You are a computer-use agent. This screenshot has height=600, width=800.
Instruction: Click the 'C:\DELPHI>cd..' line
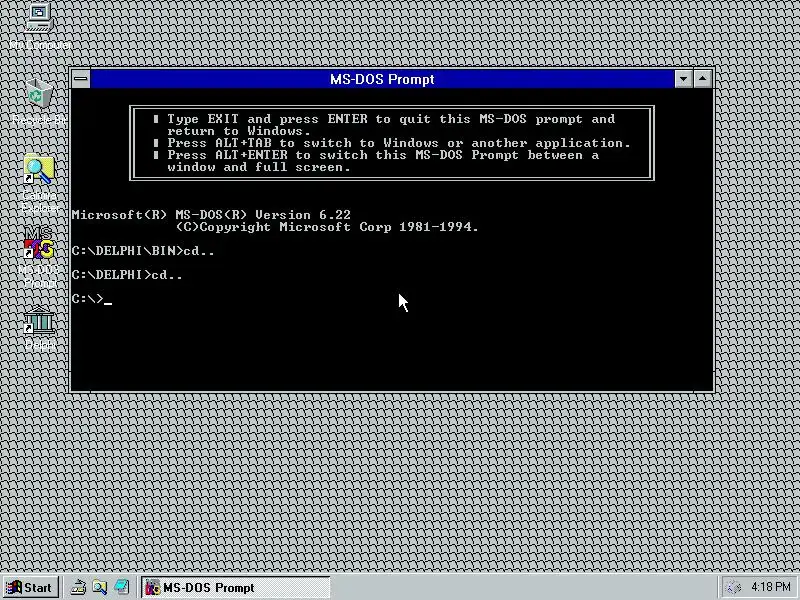tap(127, 275)
